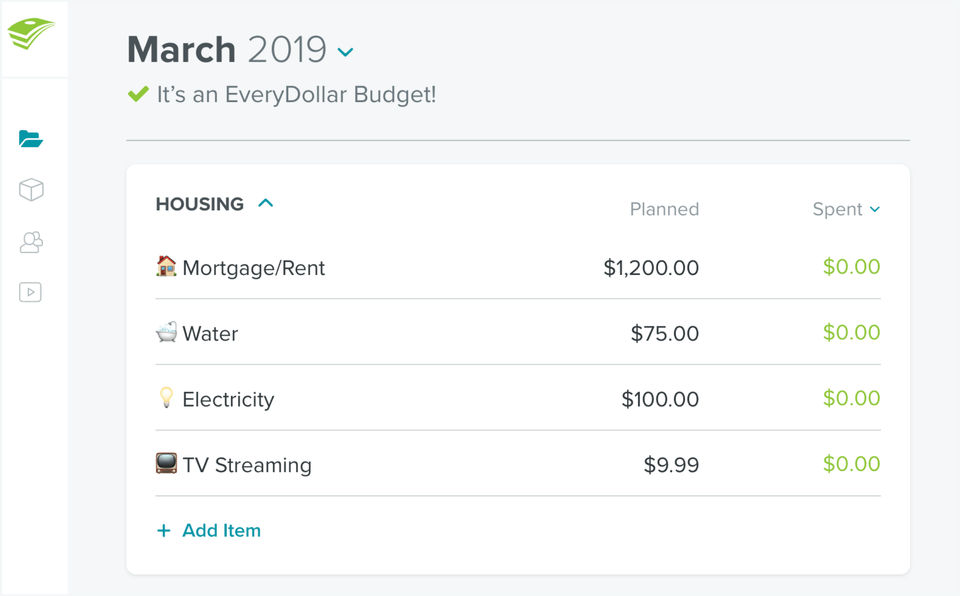This screenshot has height=596, width=960.
Task: Click the plus icon next to Add Item
Action: coord(164,531)
